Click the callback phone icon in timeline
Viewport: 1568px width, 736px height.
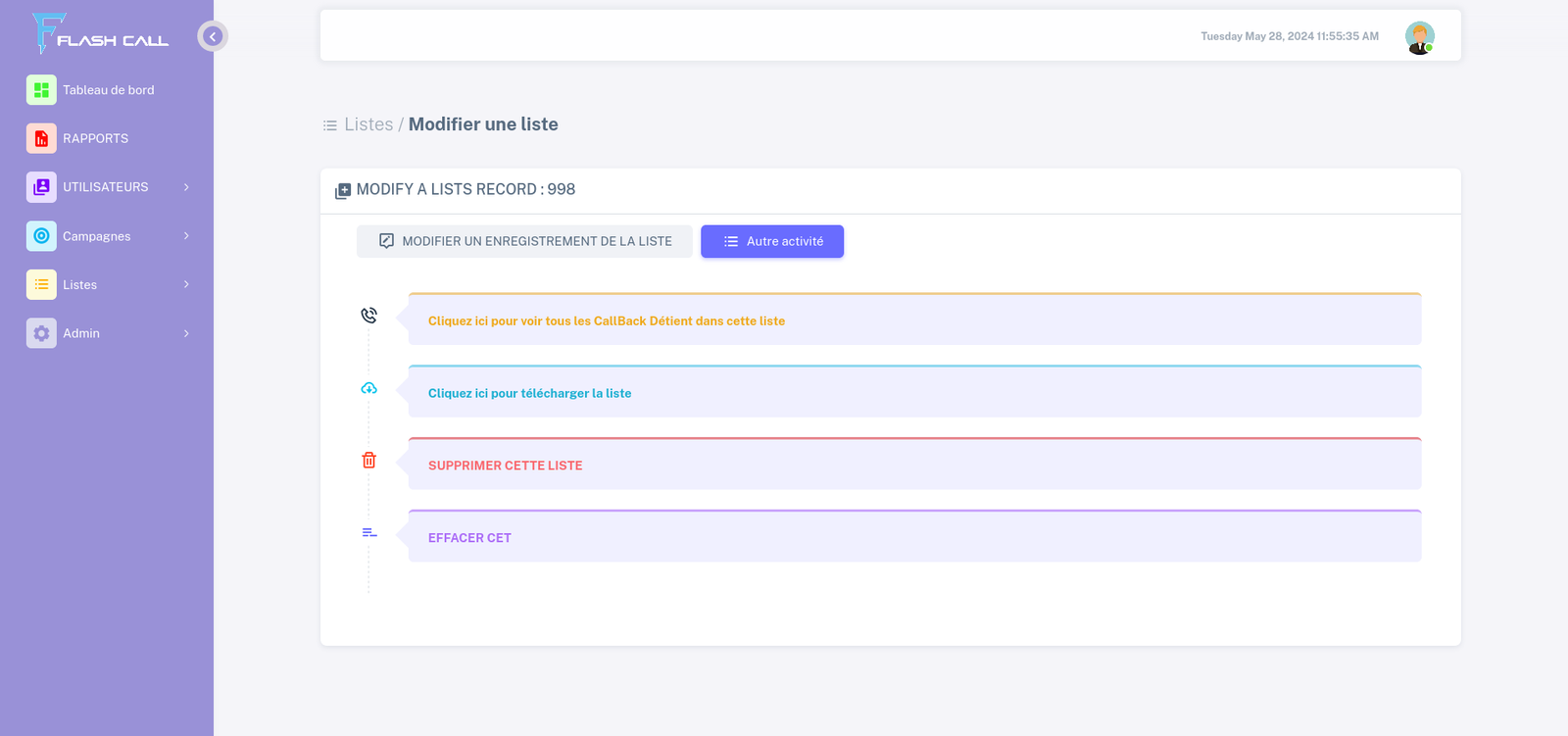click(368, 316)
